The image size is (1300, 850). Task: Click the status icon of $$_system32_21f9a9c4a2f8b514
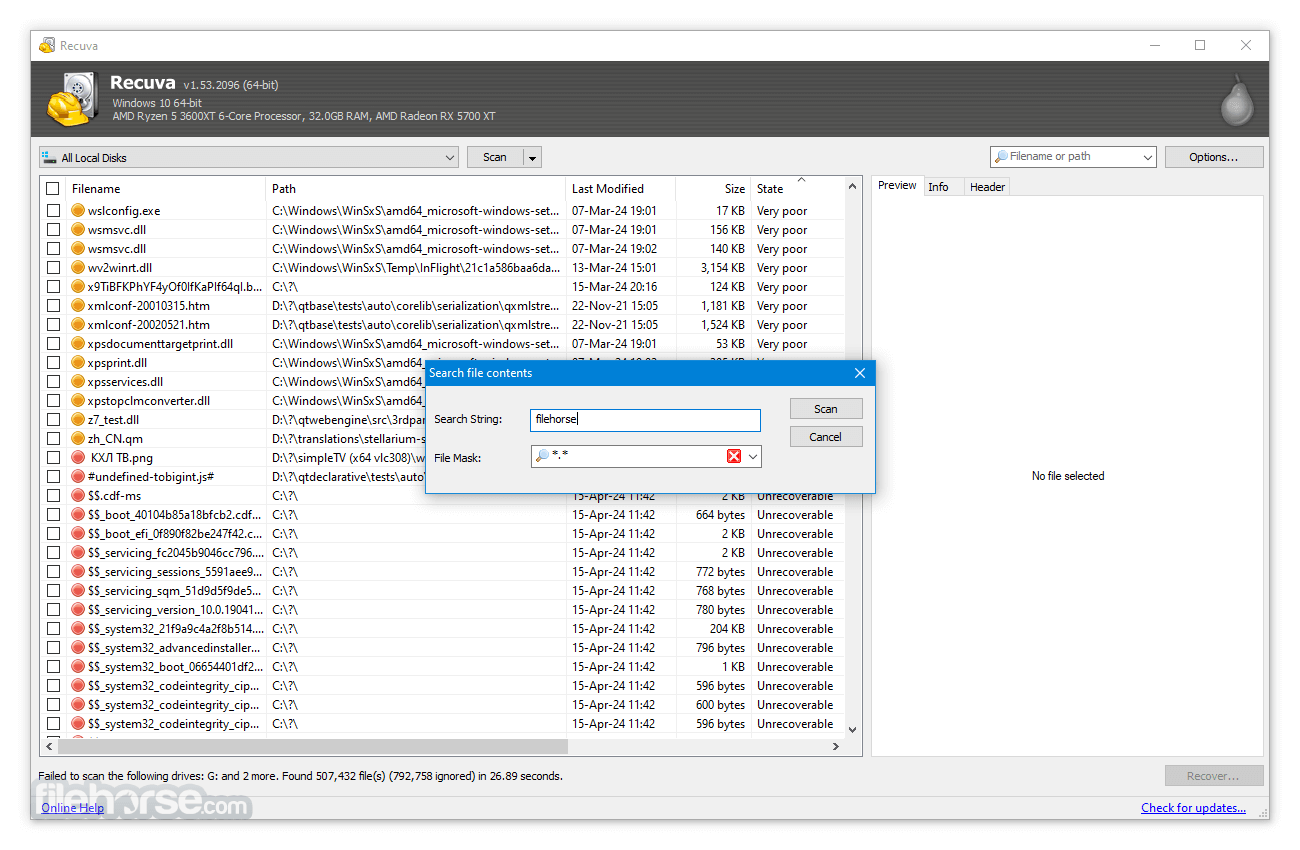coord(79,629)
